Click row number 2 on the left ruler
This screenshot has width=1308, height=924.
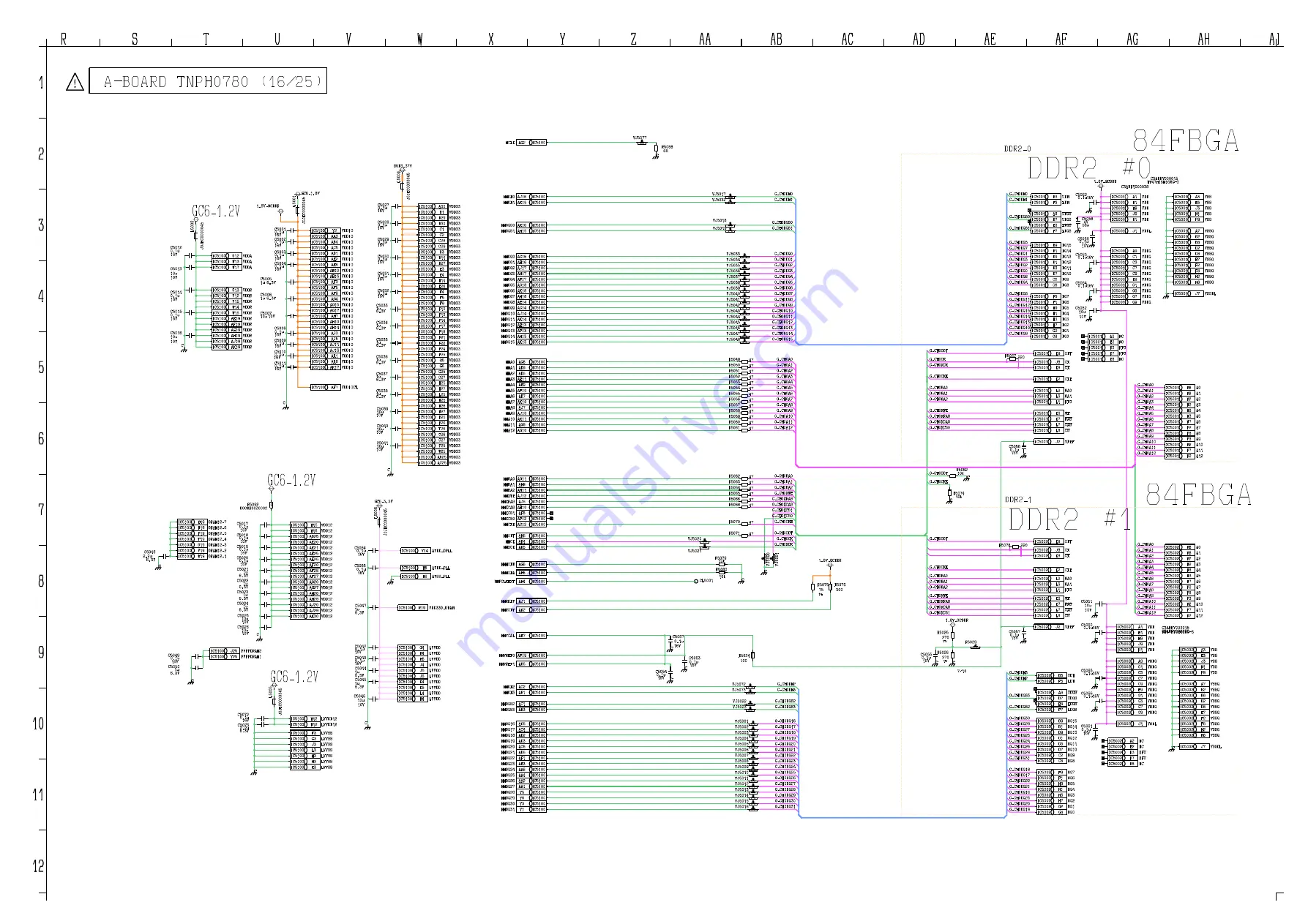point(41,154)
